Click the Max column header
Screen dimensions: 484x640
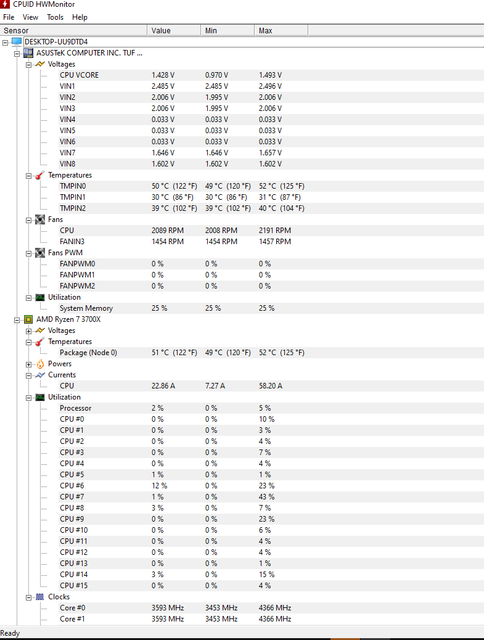click(281, 31)
